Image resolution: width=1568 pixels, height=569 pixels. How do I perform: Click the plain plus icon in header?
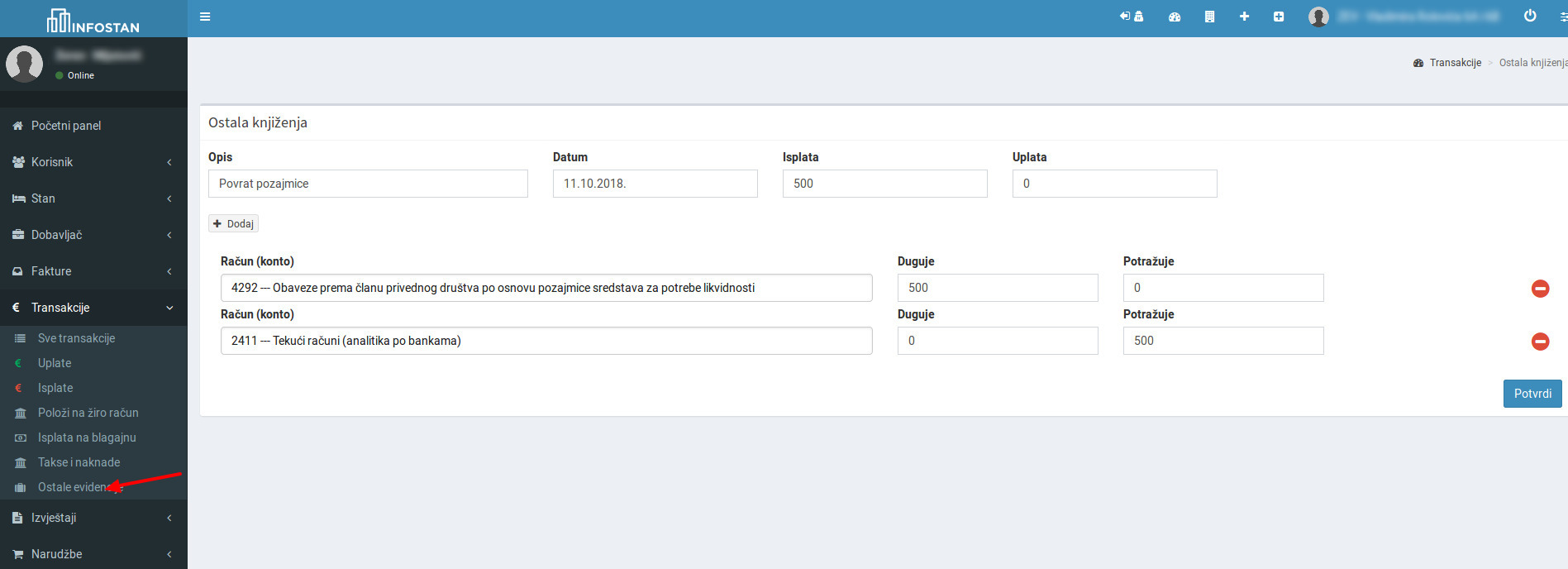(1244, 17)
